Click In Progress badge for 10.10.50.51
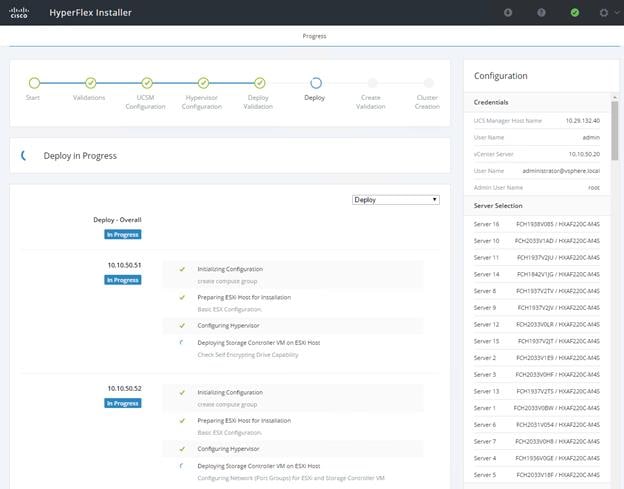The image size is (624, 489). click(x=123, y=280)
